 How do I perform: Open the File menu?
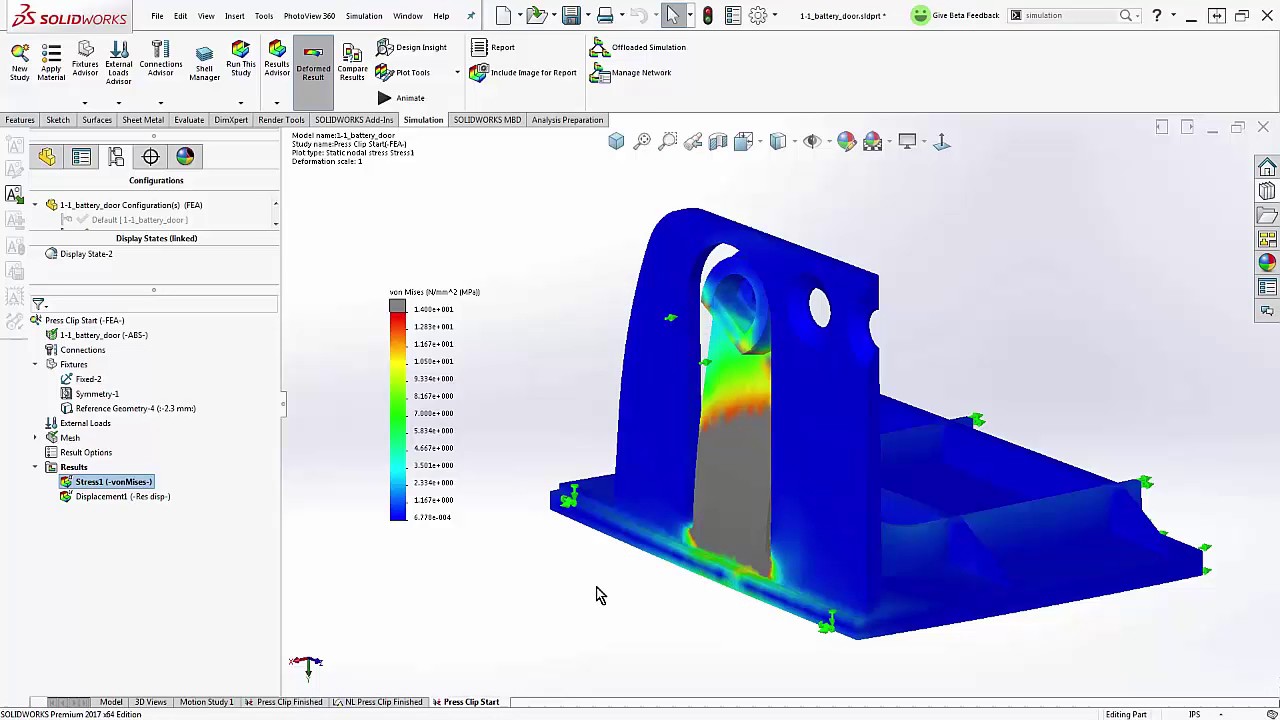pyautogui.click(x=157, y=16)
